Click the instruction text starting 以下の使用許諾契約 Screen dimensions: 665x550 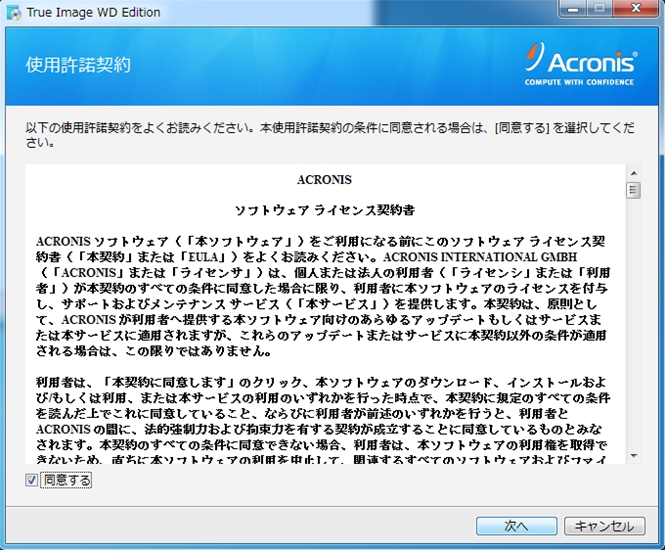(330, 135)
